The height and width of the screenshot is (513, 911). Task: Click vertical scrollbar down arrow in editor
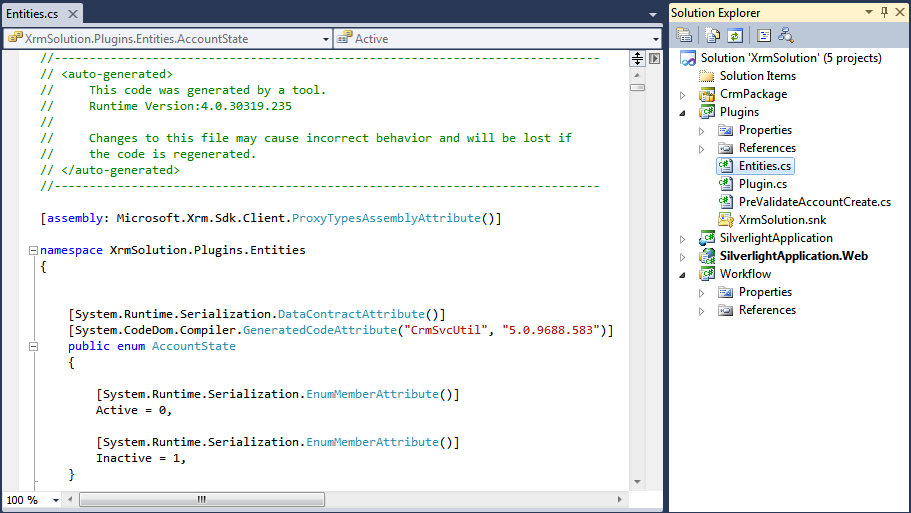pyautogui.click(x=637, y=482)
